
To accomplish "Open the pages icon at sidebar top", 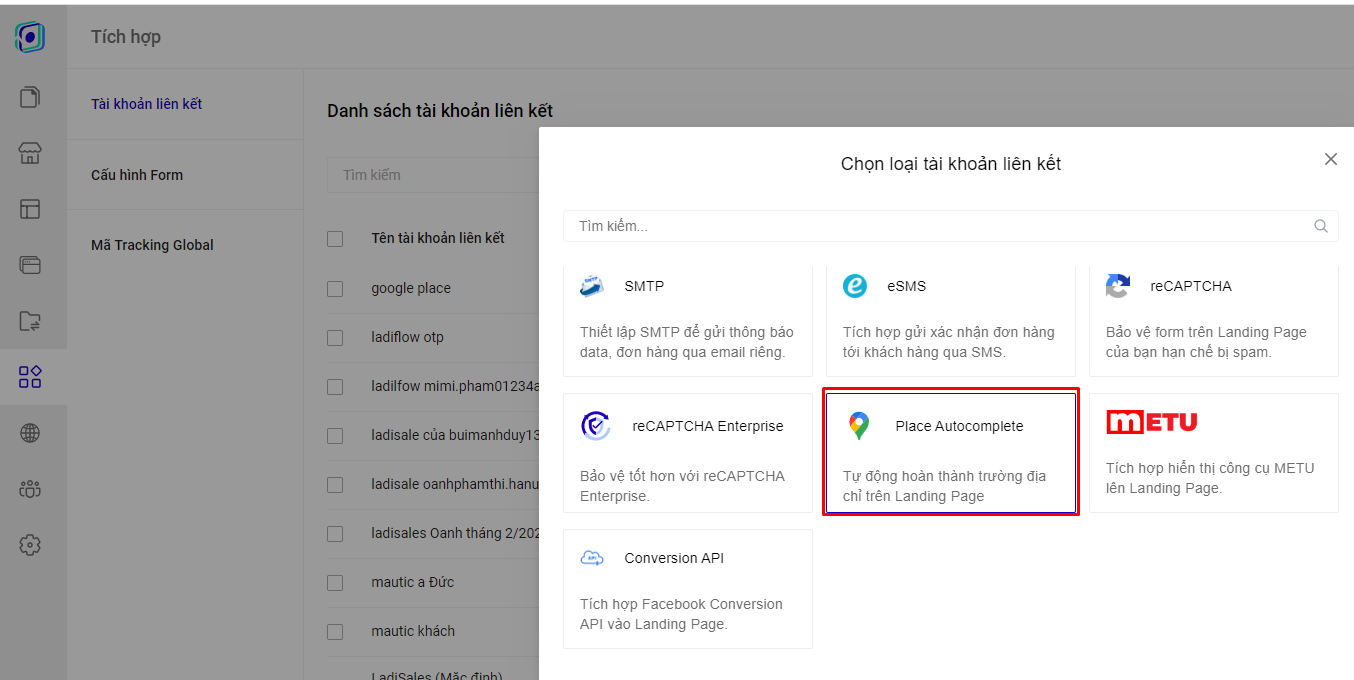I will tap(30, 97).
